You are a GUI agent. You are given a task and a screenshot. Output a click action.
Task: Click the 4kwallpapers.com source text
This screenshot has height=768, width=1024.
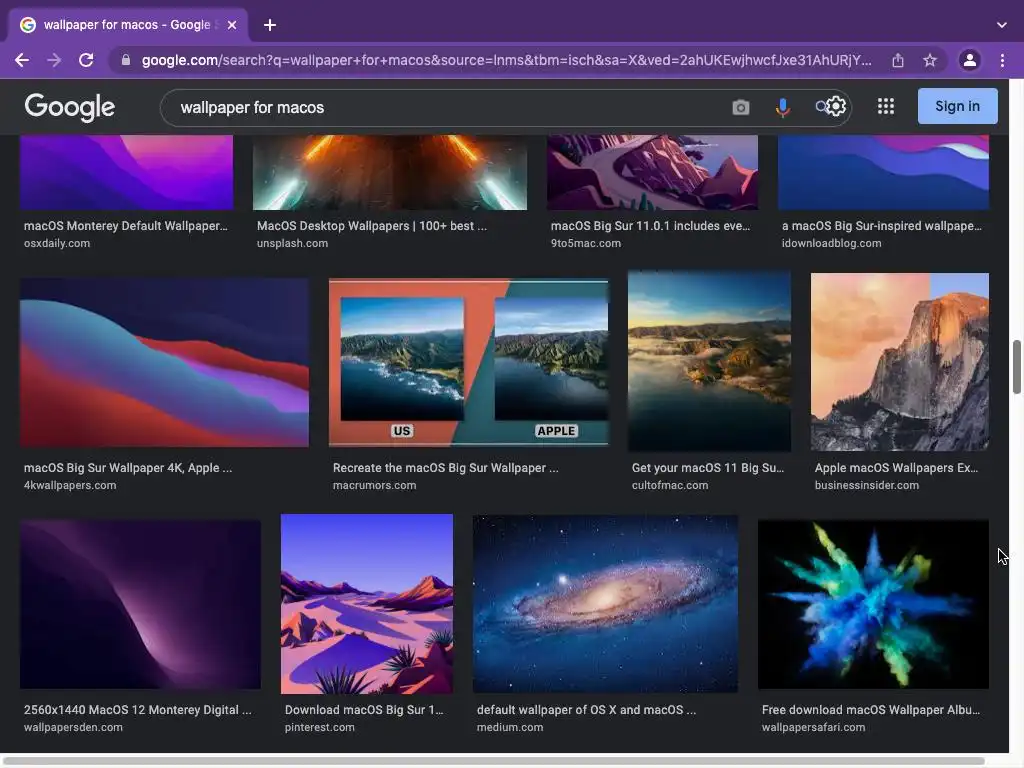[x=70, y=486]
